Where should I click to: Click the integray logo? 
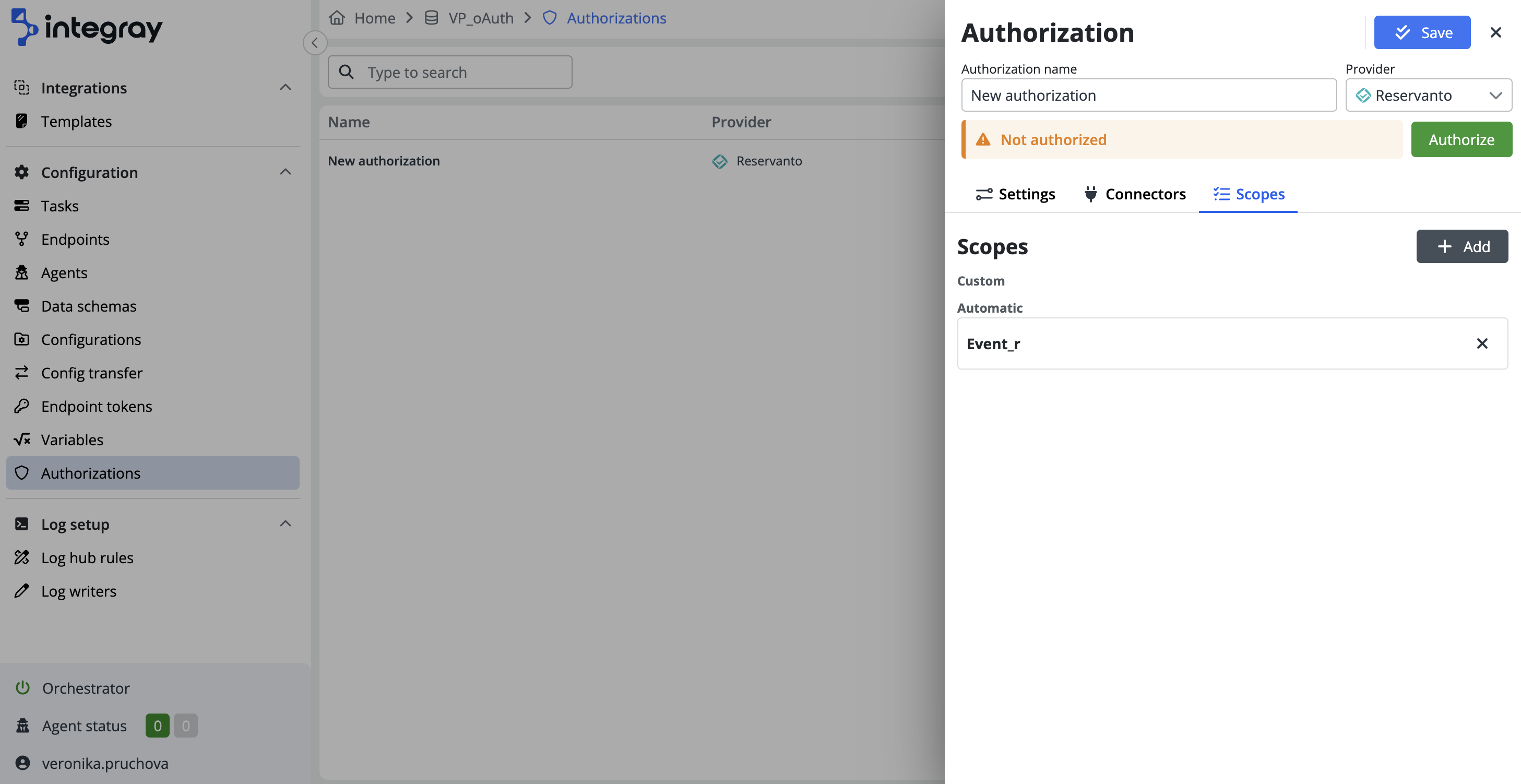(86, 27)
